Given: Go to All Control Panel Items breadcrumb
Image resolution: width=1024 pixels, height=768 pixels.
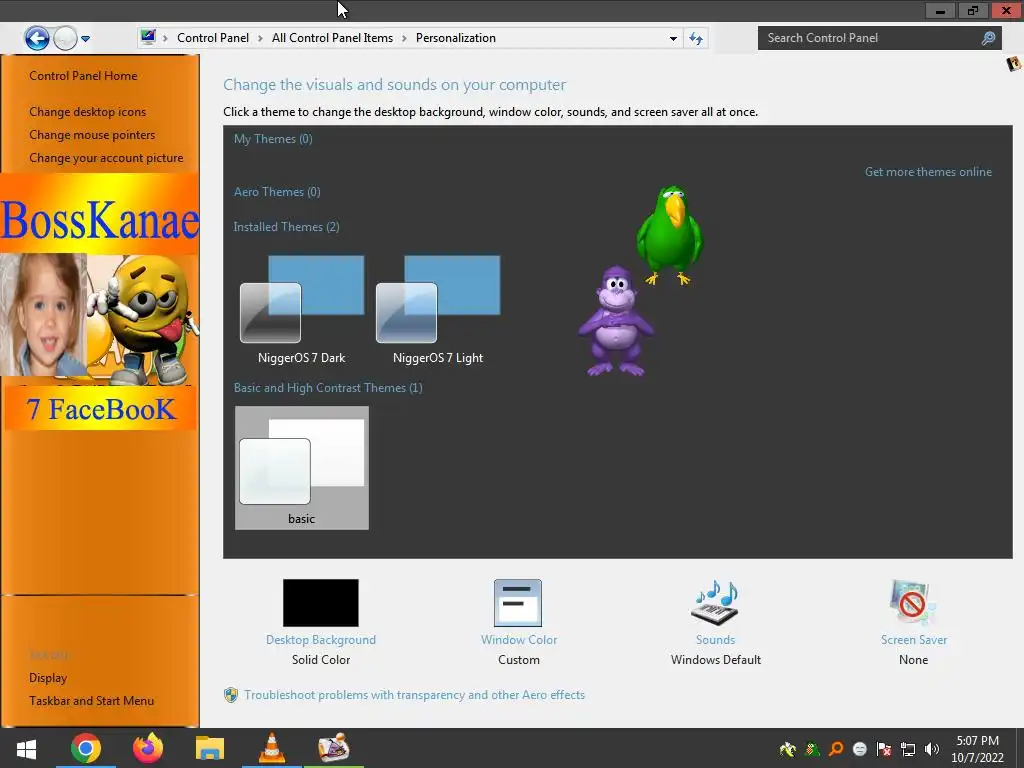Looking at the screenshot, I should [332, 38].
